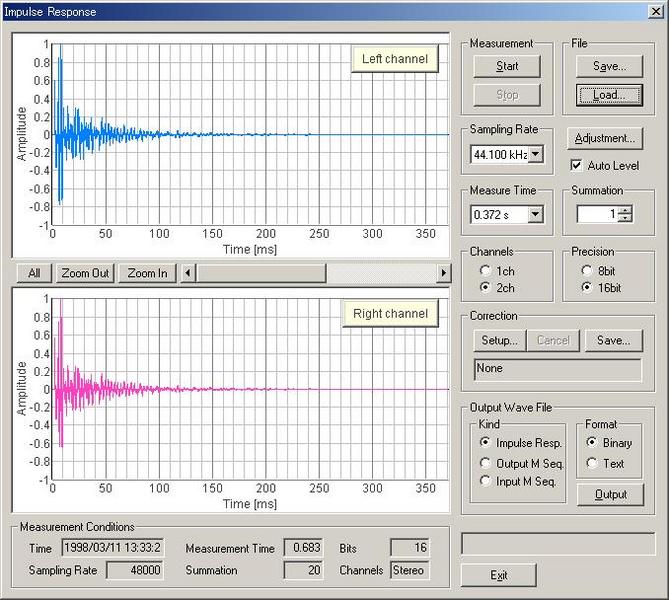Open the Sampling Rate dropdown
669x600 pixels.
536,154
